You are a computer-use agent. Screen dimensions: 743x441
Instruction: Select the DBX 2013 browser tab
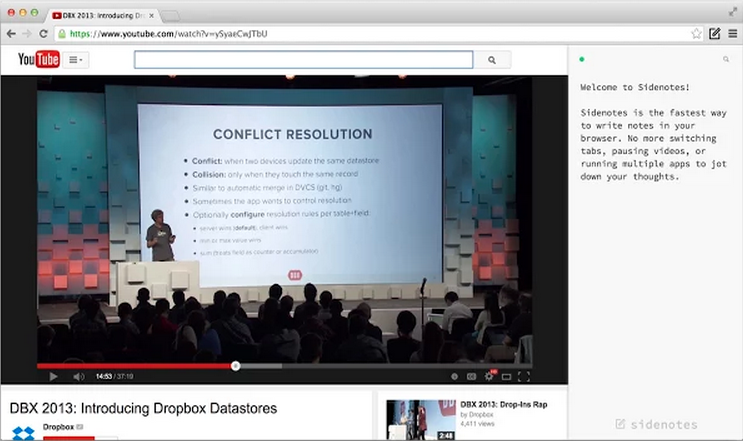(103, 16)
